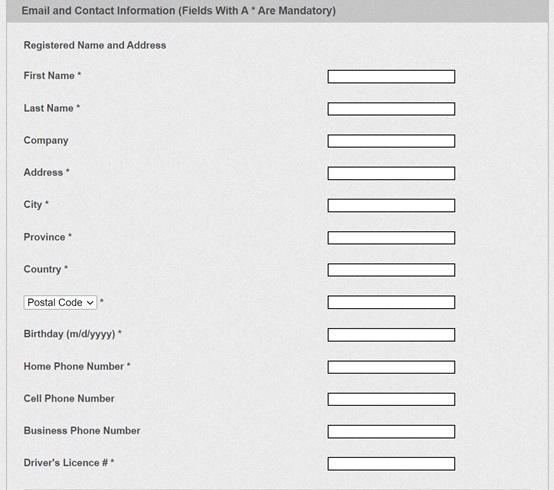554x490 pixels.
Task: Click the Email and Contact Information header
Action: tap(179, 11)
